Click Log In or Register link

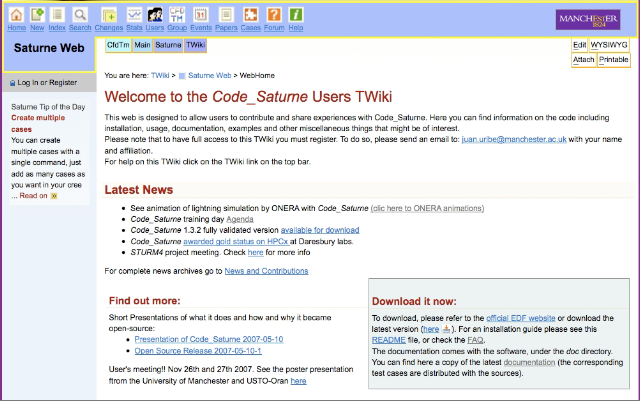pos(47,82)
